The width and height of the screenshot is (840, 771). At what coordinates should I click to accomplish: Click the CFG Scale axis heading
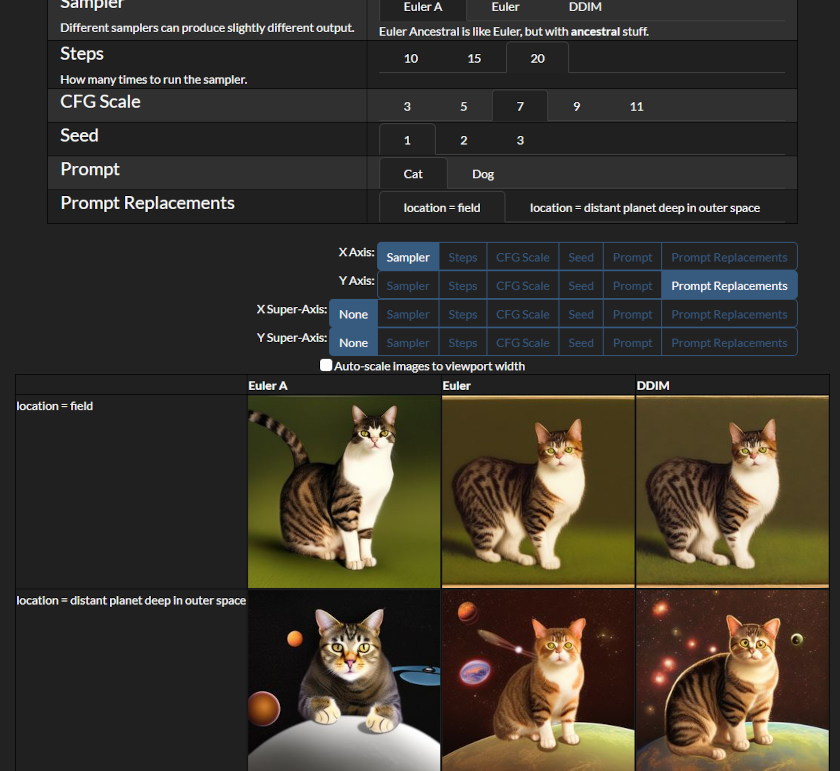tap(100, 102)
